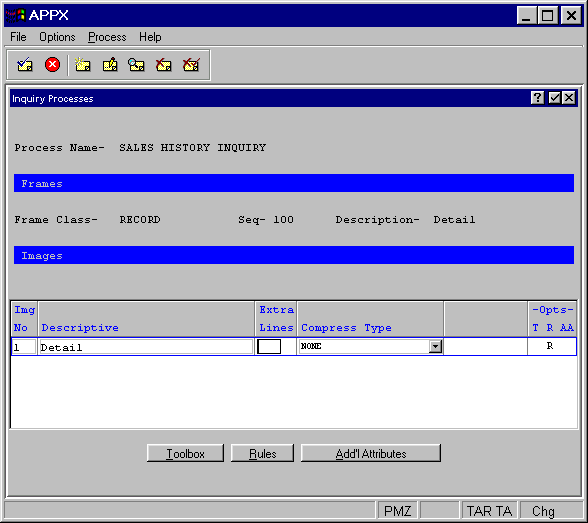Click the SALES HISTORY INQUIRY process name
Screen dimensions: 588x523
193,147
